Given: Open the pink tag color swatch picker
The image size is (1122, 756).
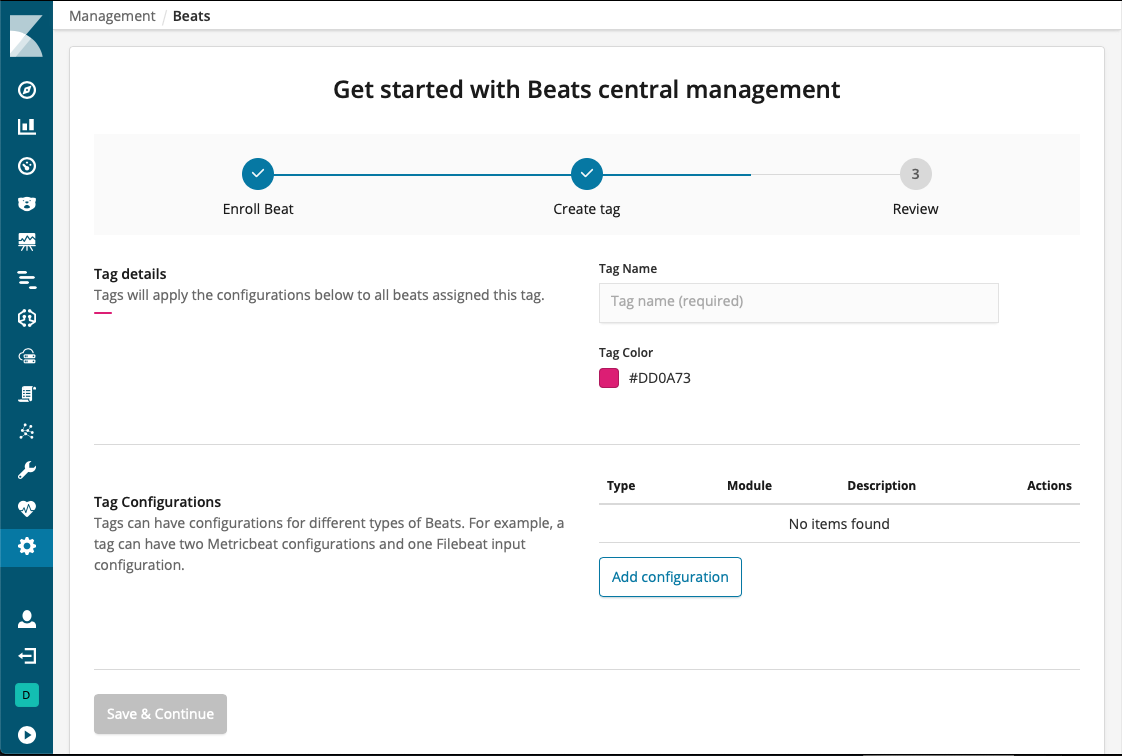Looking at the screenshot, I should click(x=609, y=378).
